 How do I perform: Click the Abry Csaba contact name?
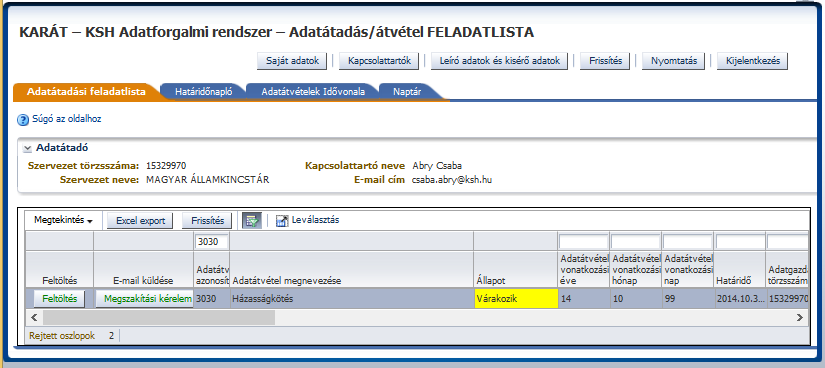click(x=437, y=165)
